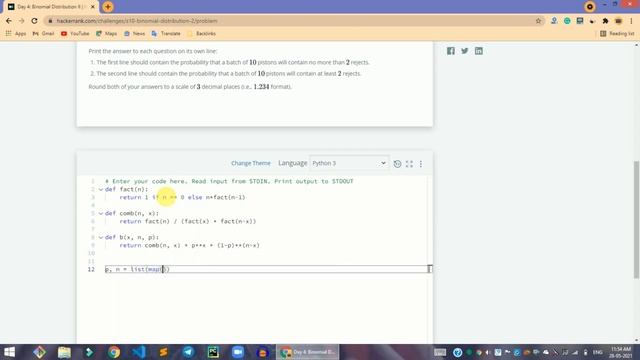
Task: Toggle fullscreen editor mode
Action: point(409,164)
